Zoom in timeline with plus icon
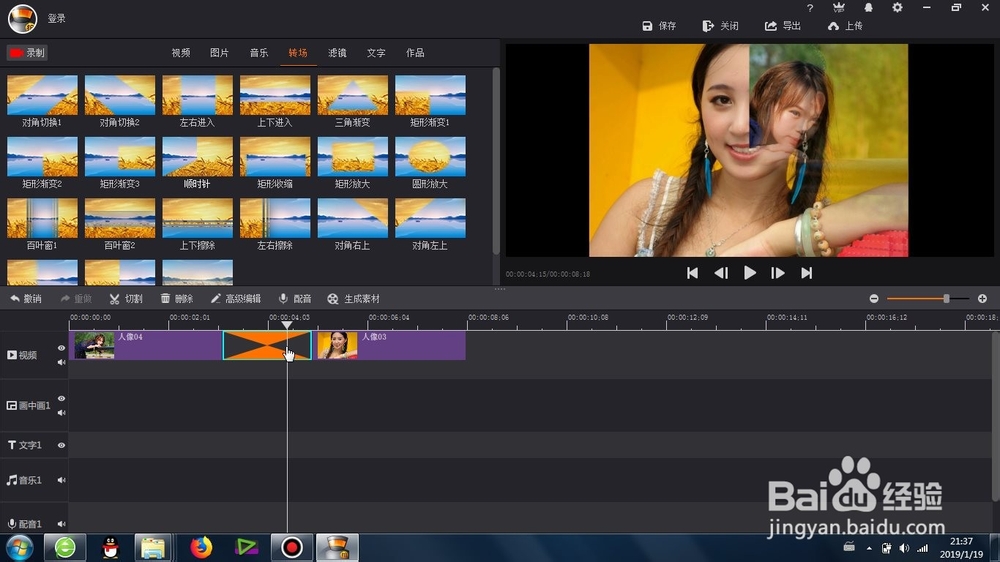The image size is (1000, 562). (x=982, y=299)
